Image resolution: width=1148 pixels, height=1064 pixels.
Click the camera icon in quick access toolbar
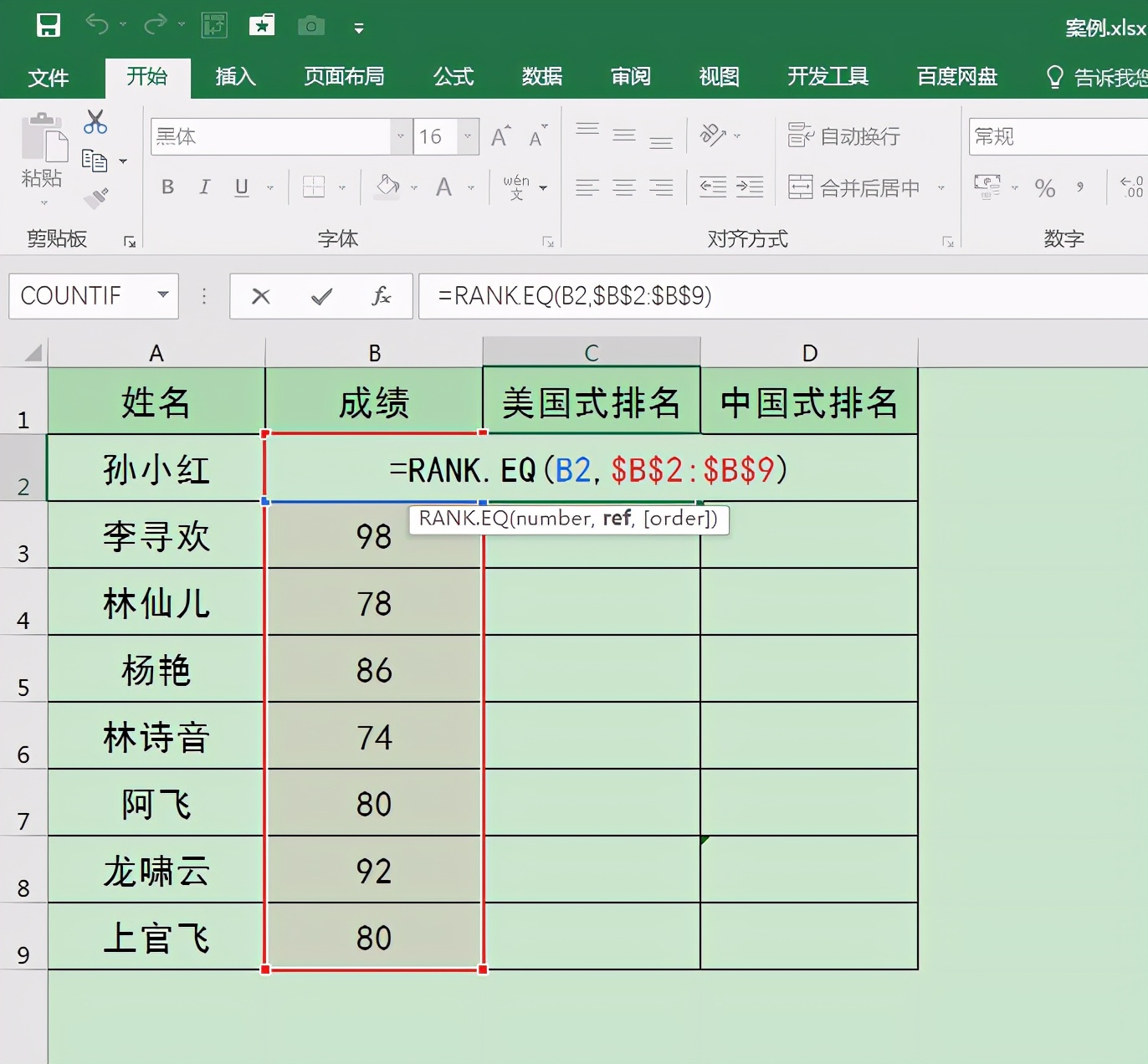pos(311,26)
